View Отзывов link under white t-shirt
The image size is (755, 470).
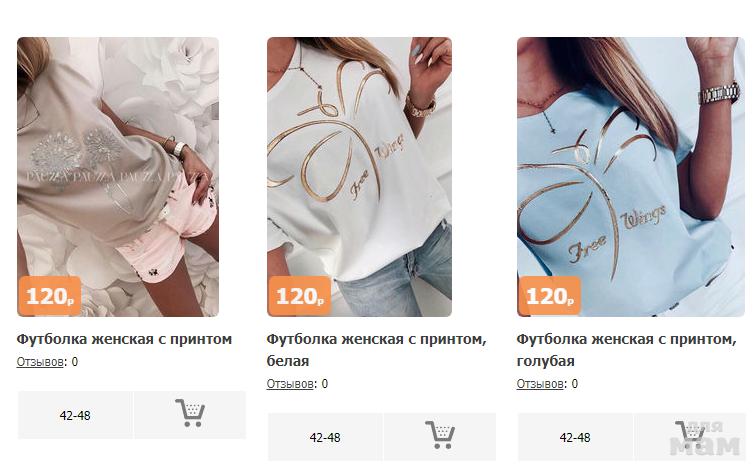290,384
